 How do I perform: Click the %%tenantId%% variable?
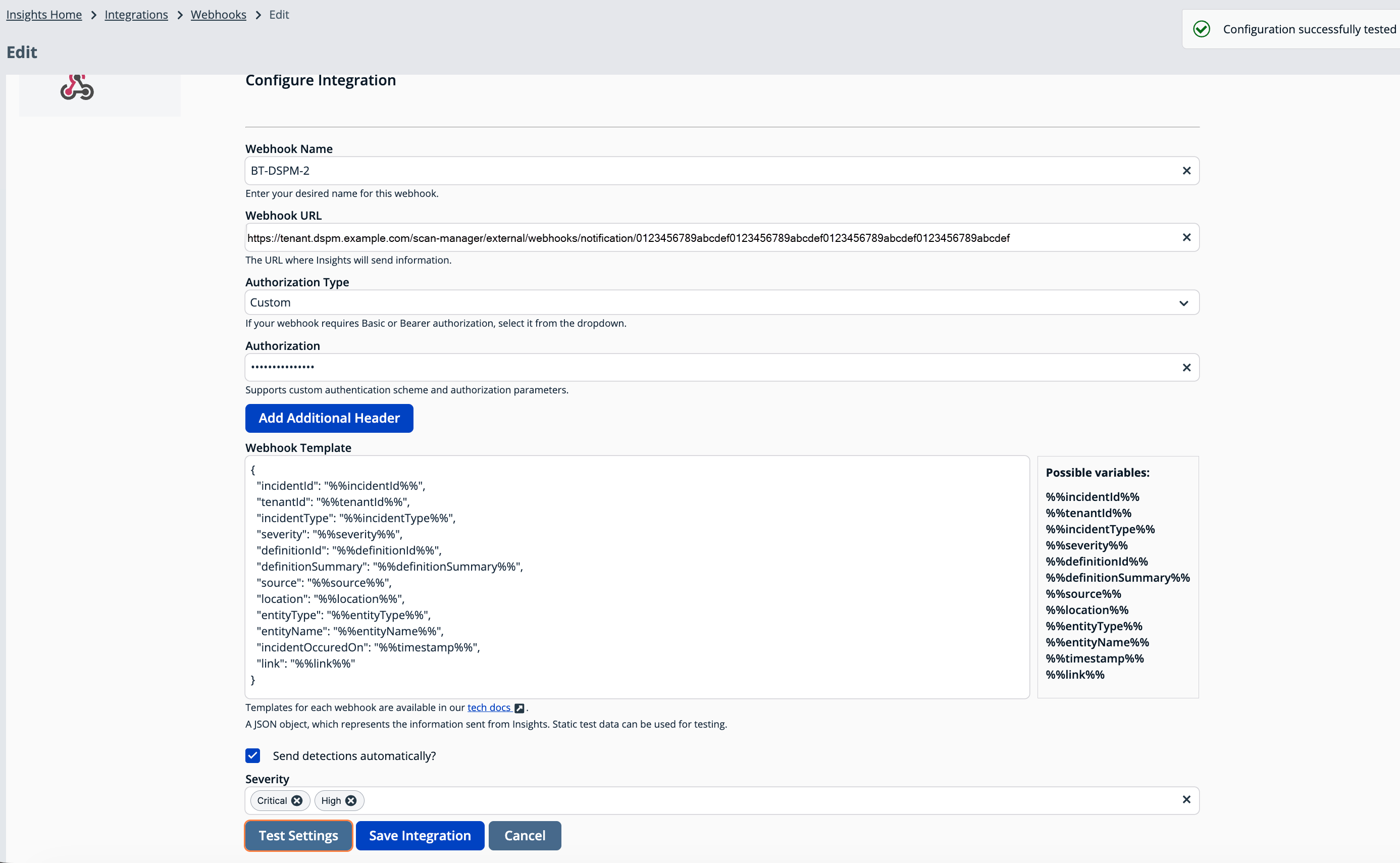pos(1088,513)
